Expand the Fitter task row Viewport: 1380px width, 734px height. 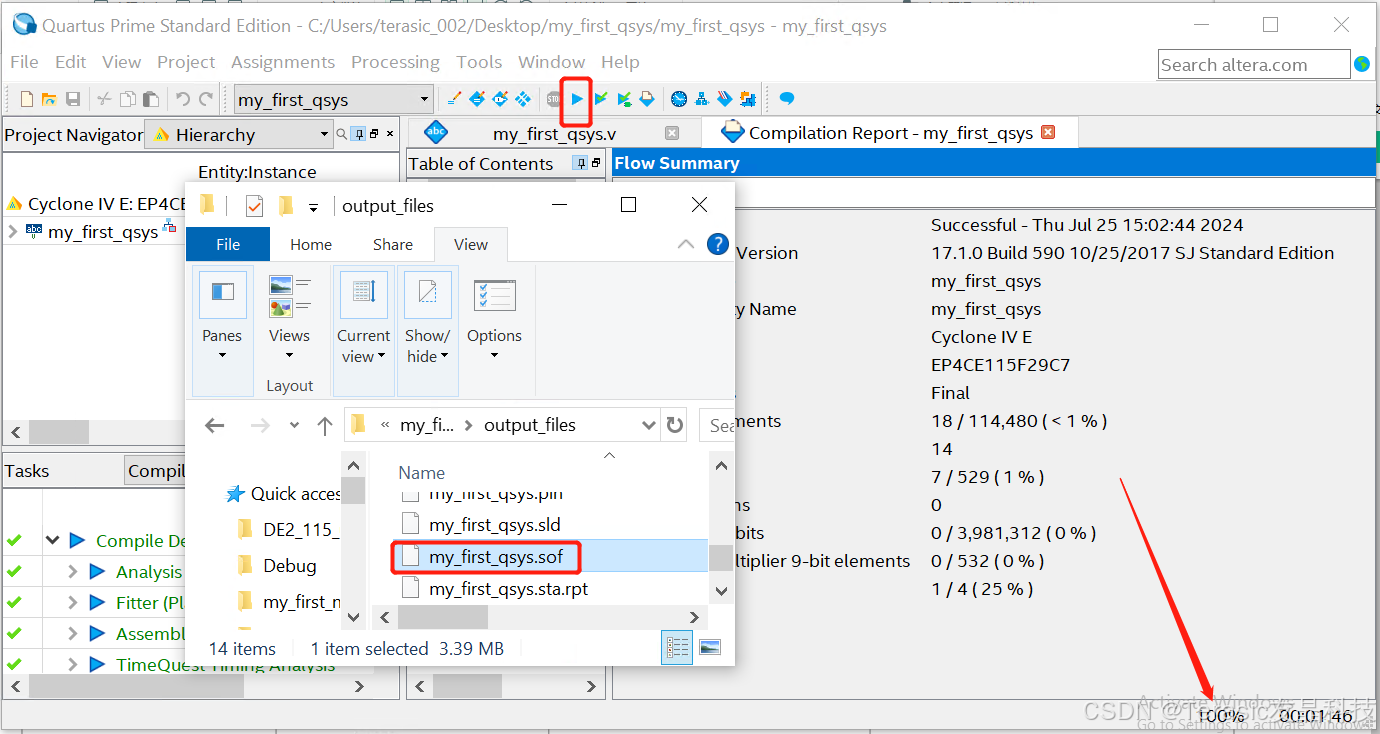tap(72, 603)
